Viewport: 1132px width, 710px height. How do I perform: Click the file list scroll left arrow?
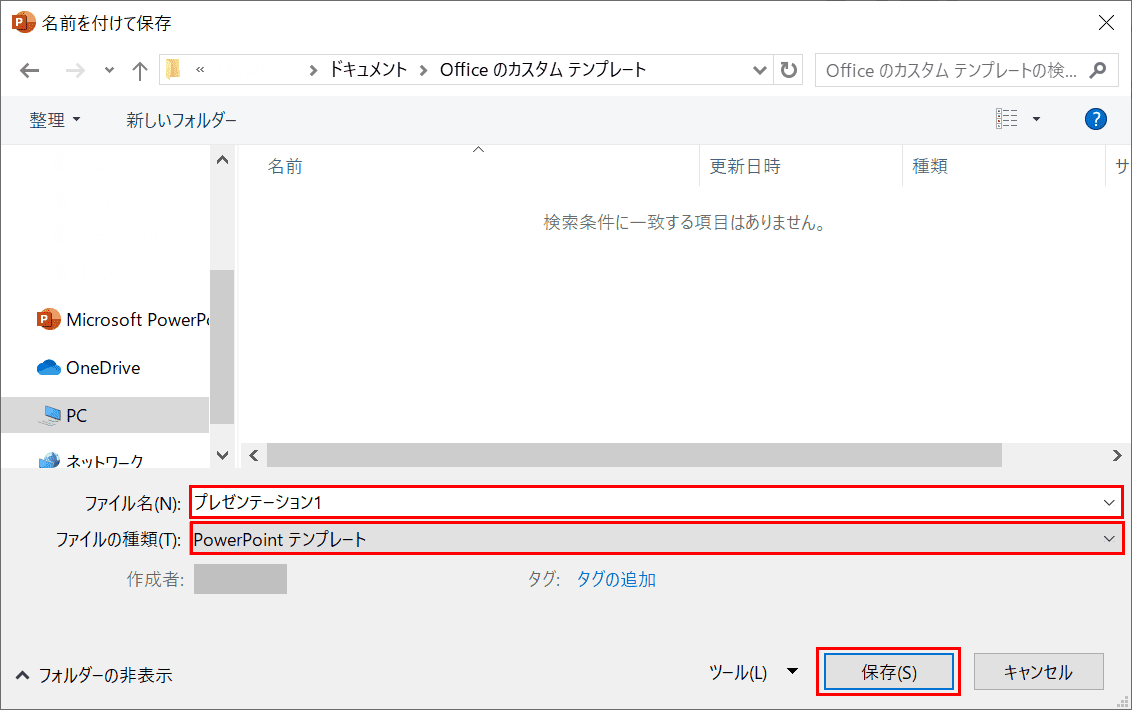point(253,455)
